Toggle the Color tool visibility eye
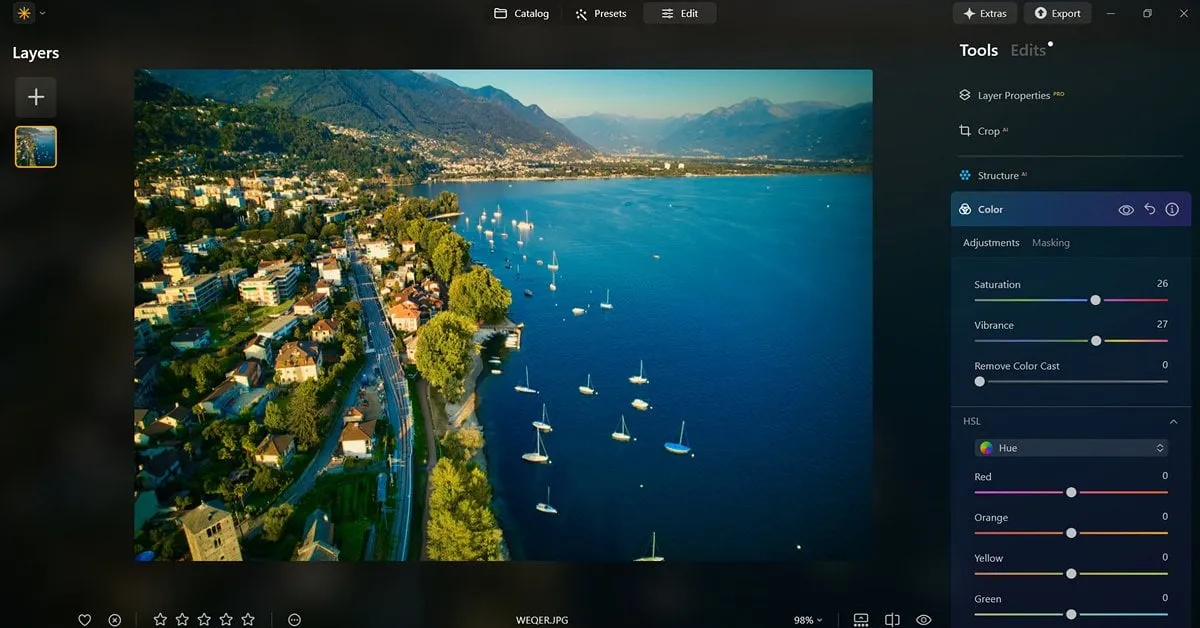1200x628 pixels. pyautogui.click(x=1126, y=210)
